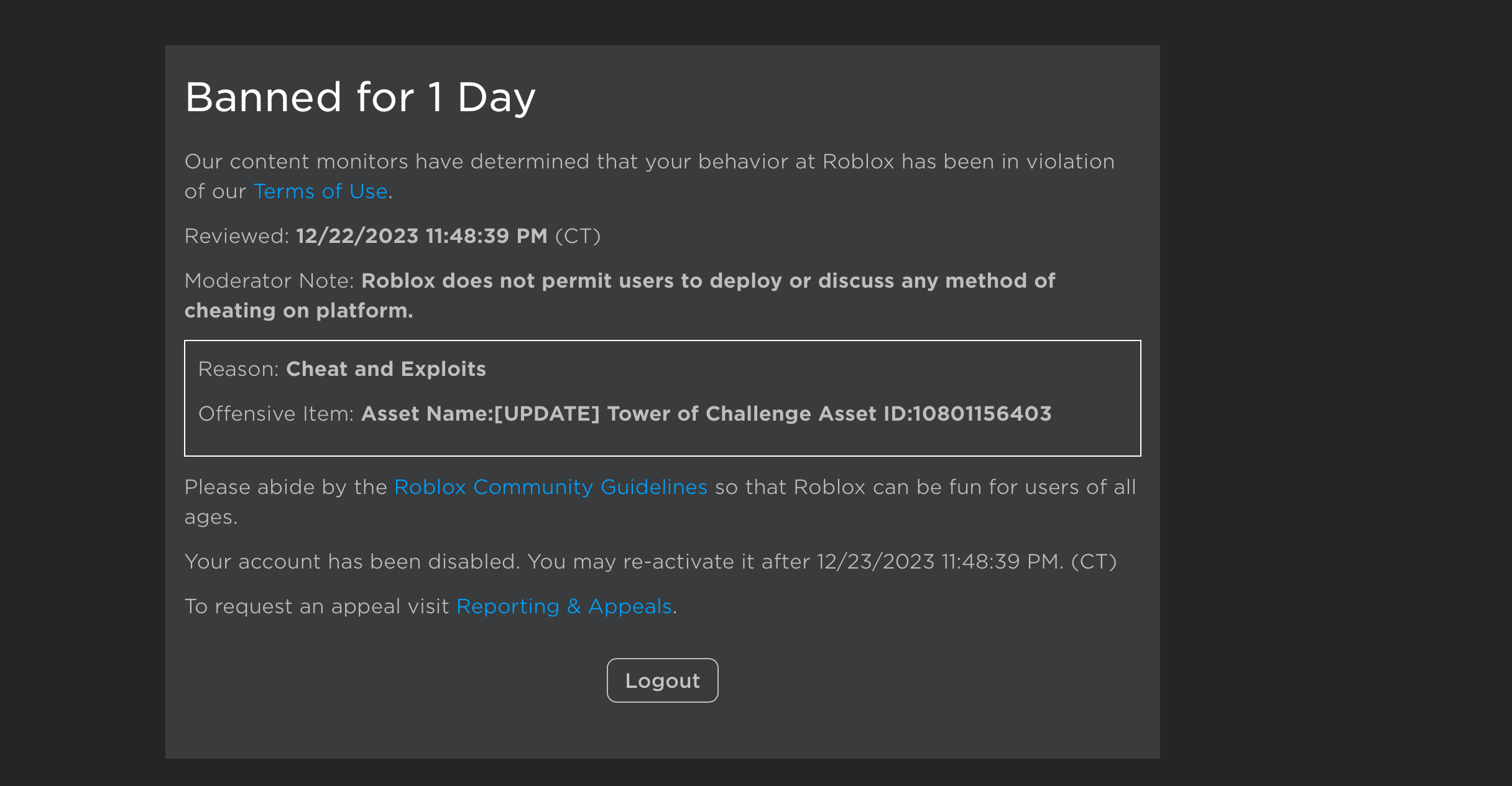Click the Reviewed: label
Screen dimensions: 1512x786
coord(236,236)
